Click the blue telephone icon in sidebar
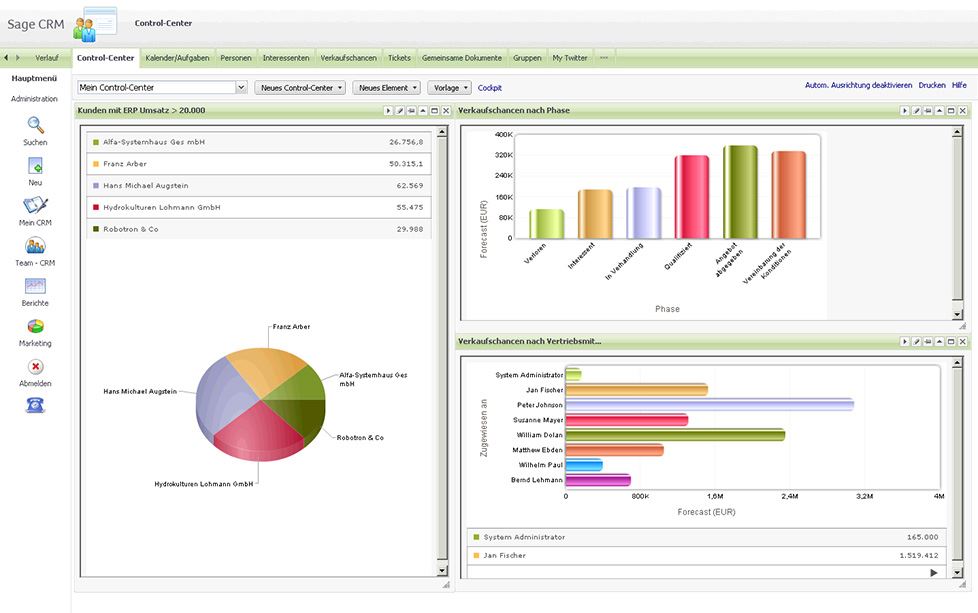Screen dimensions: 978x613 tap(35, 405)
